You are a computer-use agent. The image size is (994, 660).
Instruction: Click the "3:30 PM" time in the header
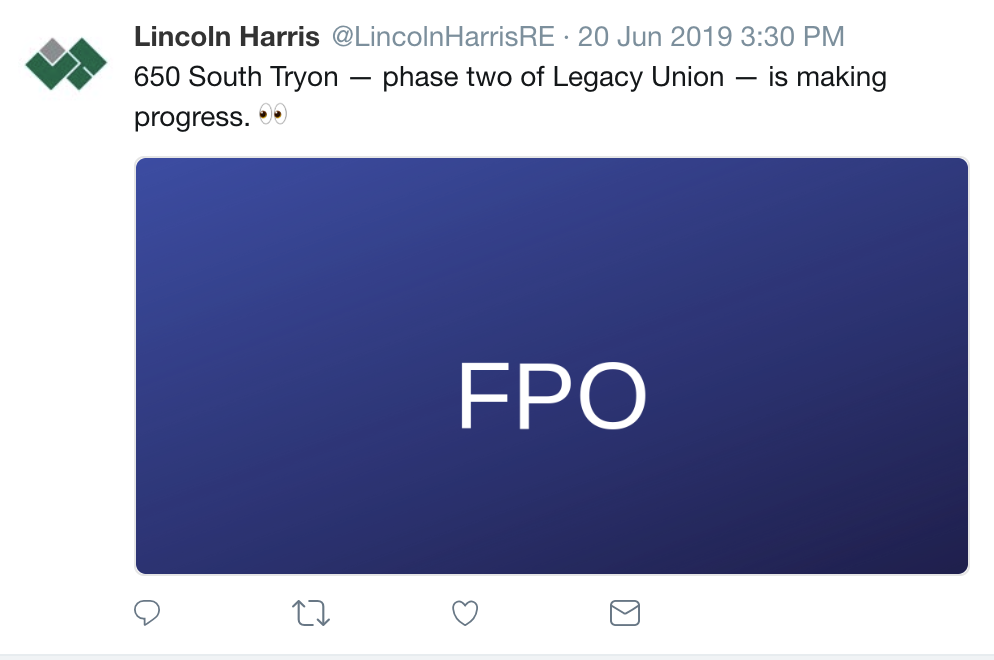[792, 38]
